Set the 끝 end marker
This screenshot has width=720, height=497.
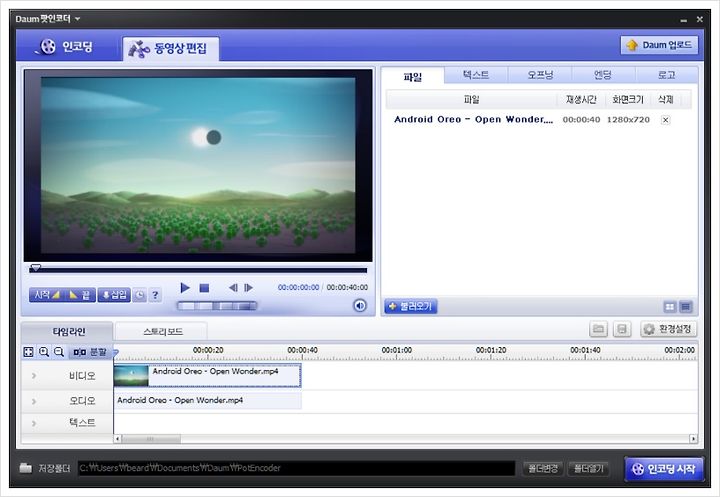pyautogui.click(x=79, y=294)
